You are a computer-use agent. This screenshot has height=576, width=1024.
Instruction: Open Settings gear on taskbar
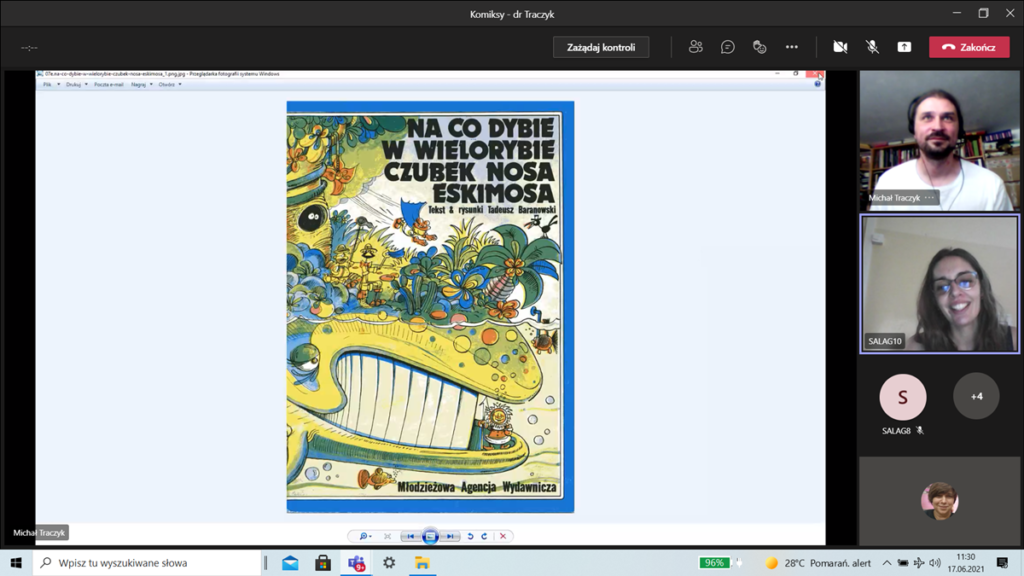pos(389,562)
